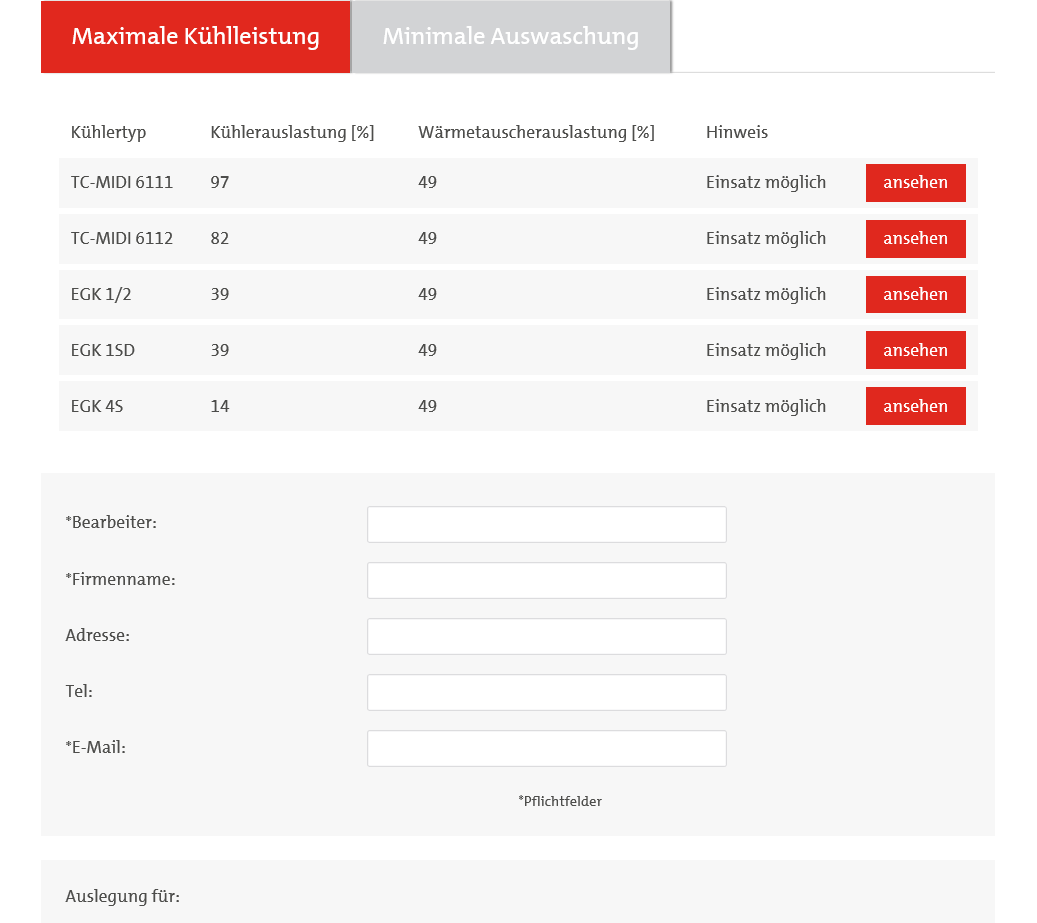The image size is (1037, 923).
Task: Open the Minimale Auswaschung tab
Action: (510, 37)
